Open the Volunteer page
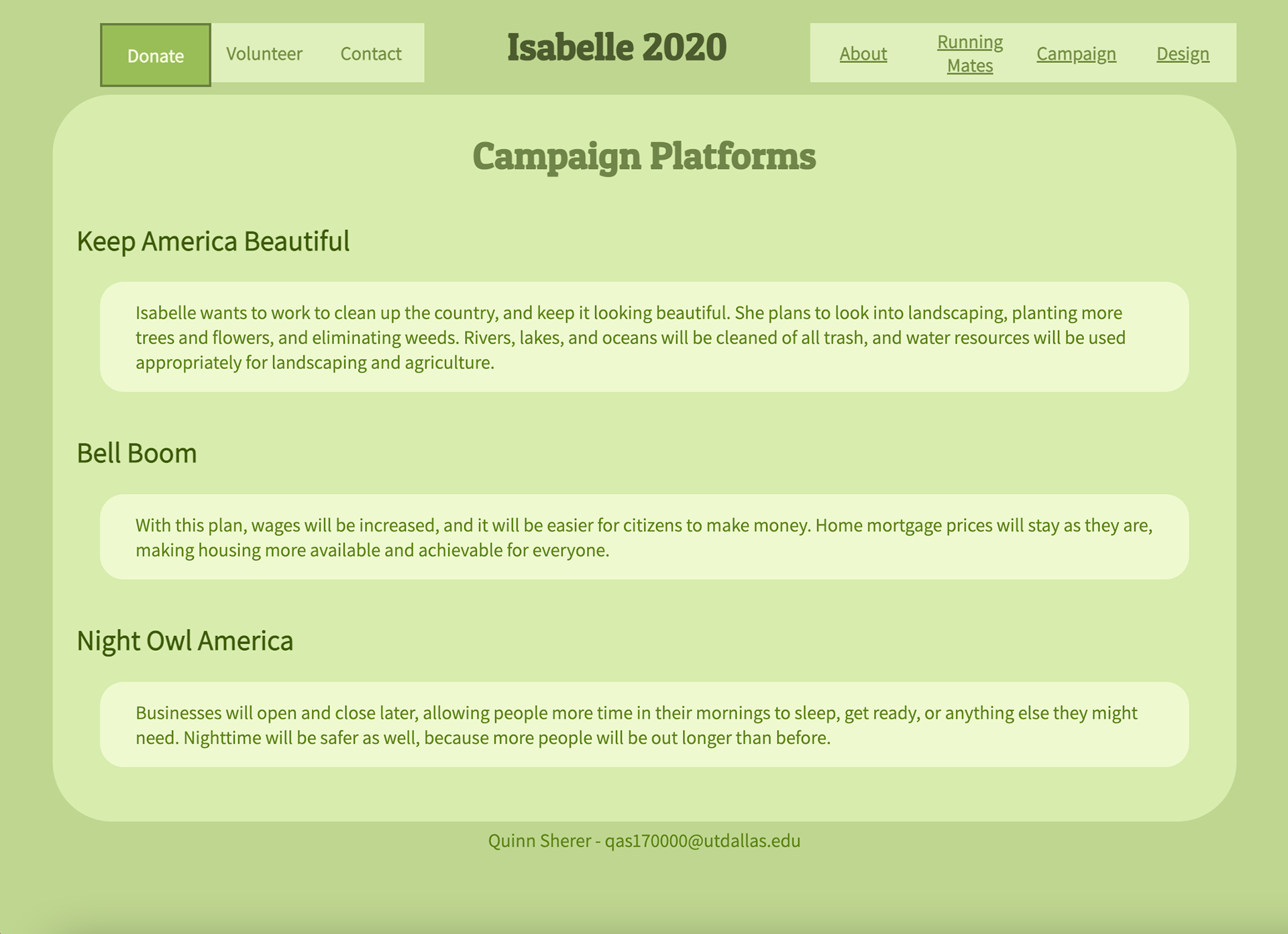The width and height of the screenshot is (1288, 934). (264, 54)
